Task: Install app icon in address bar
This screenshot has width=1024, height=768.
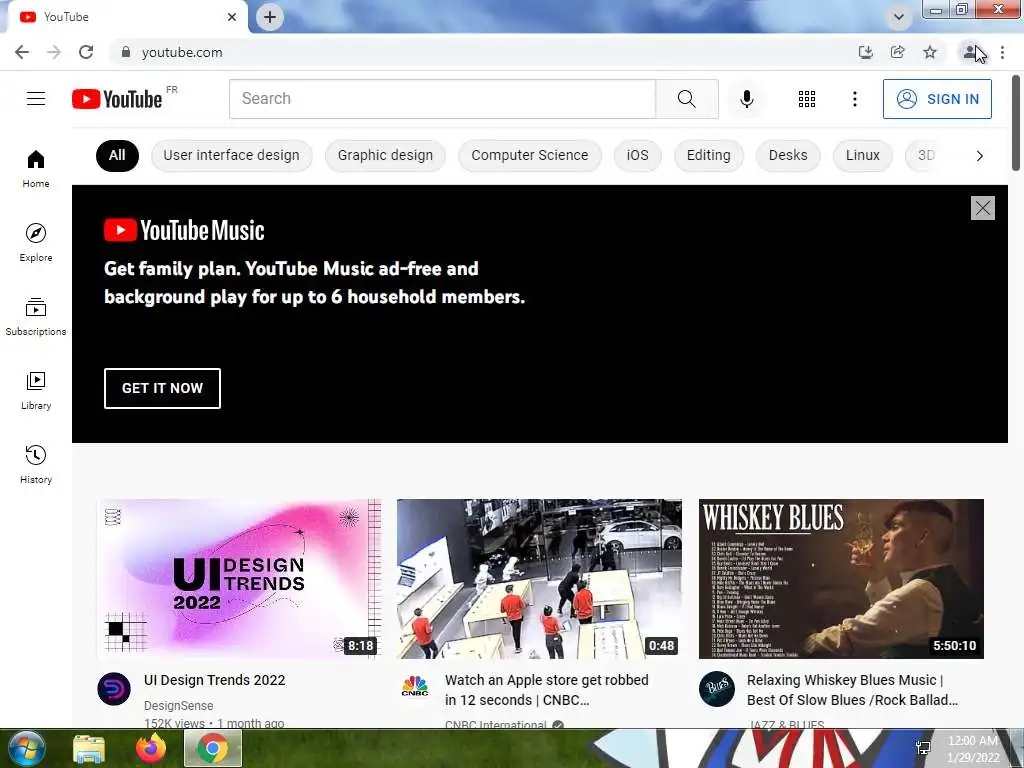Action: click(x=865, y=52)
